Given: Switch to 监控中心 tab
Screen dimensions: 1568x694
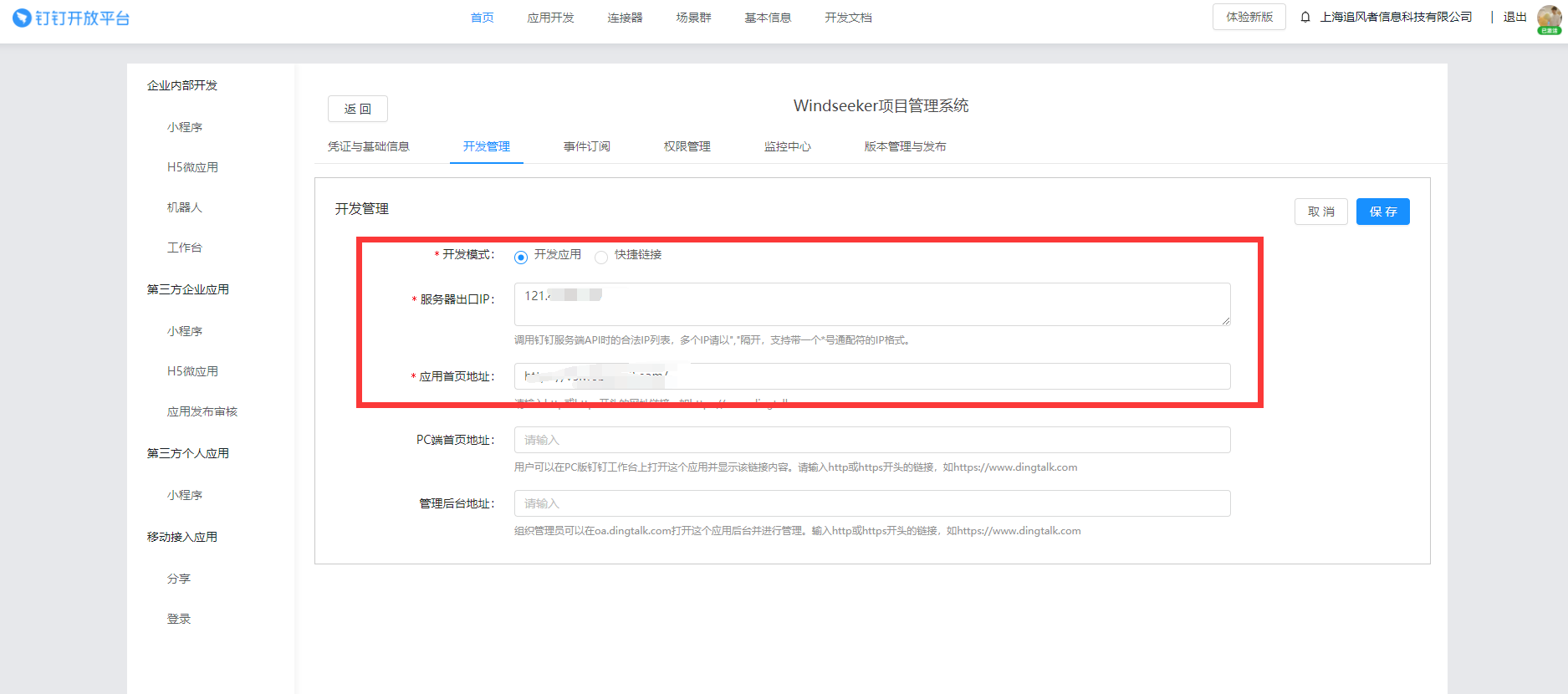Looking at the screenshot, I should tap(788, 146).
